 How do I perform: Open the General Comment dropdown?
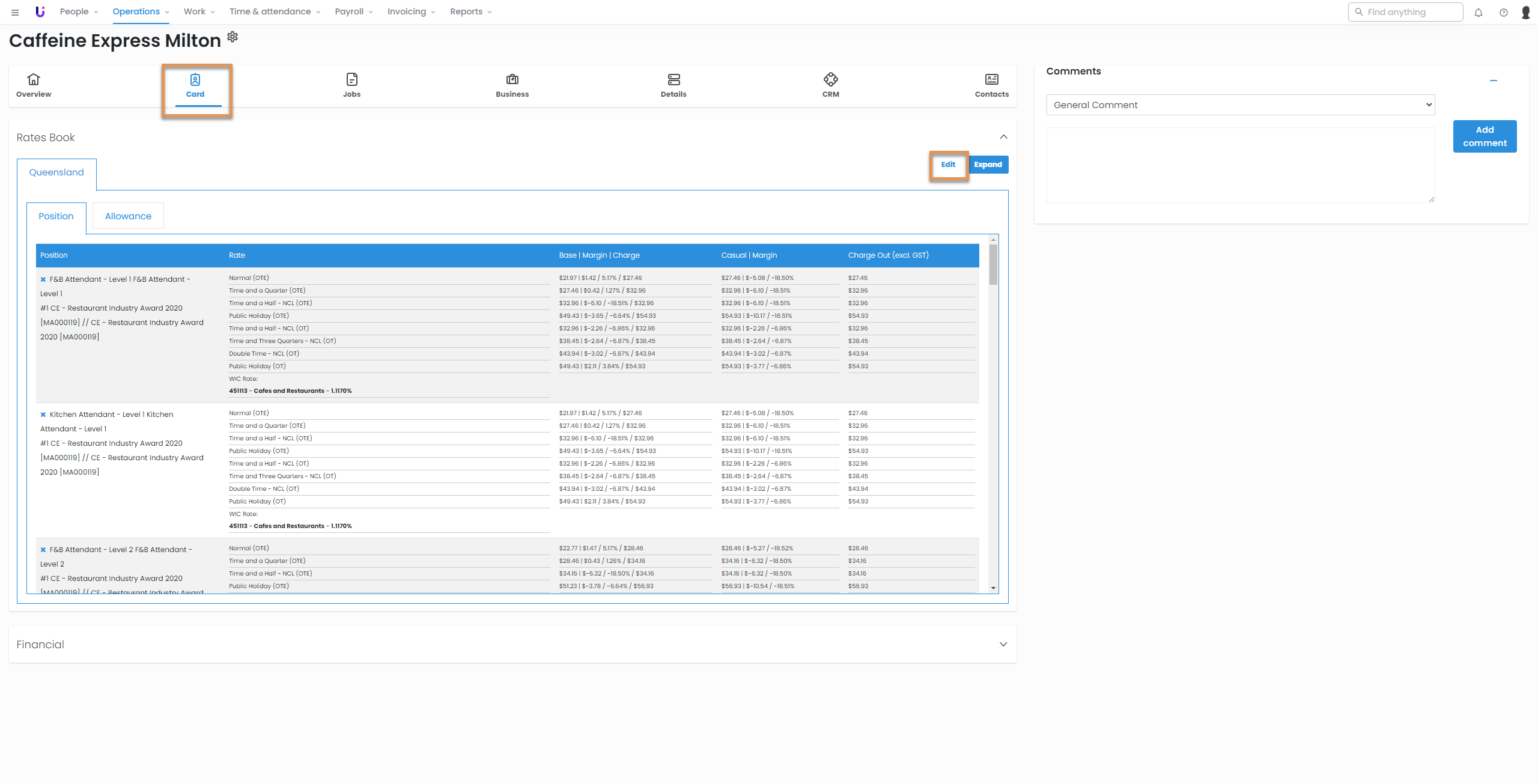point(1240,105)
